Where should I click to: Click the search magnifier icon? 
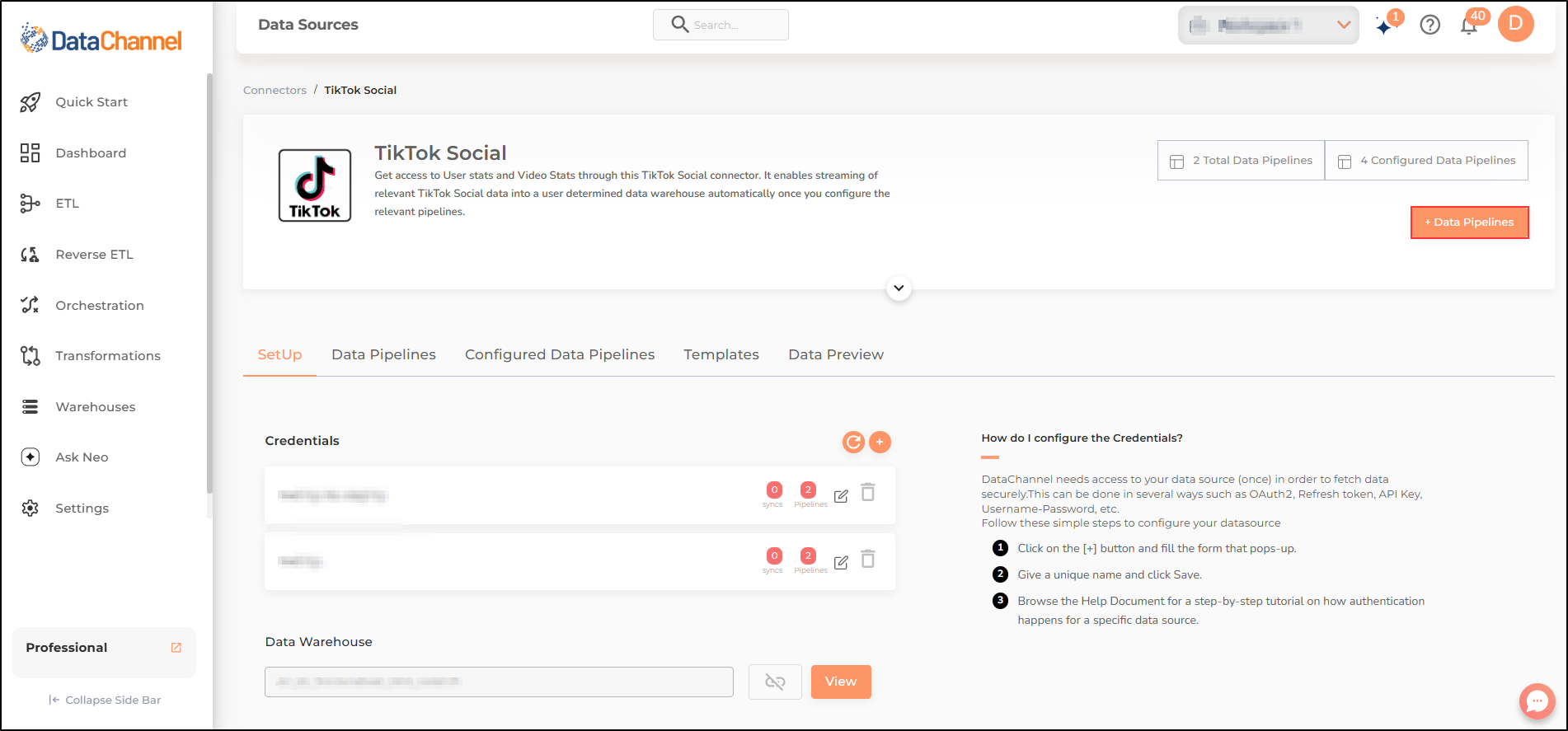680,25
